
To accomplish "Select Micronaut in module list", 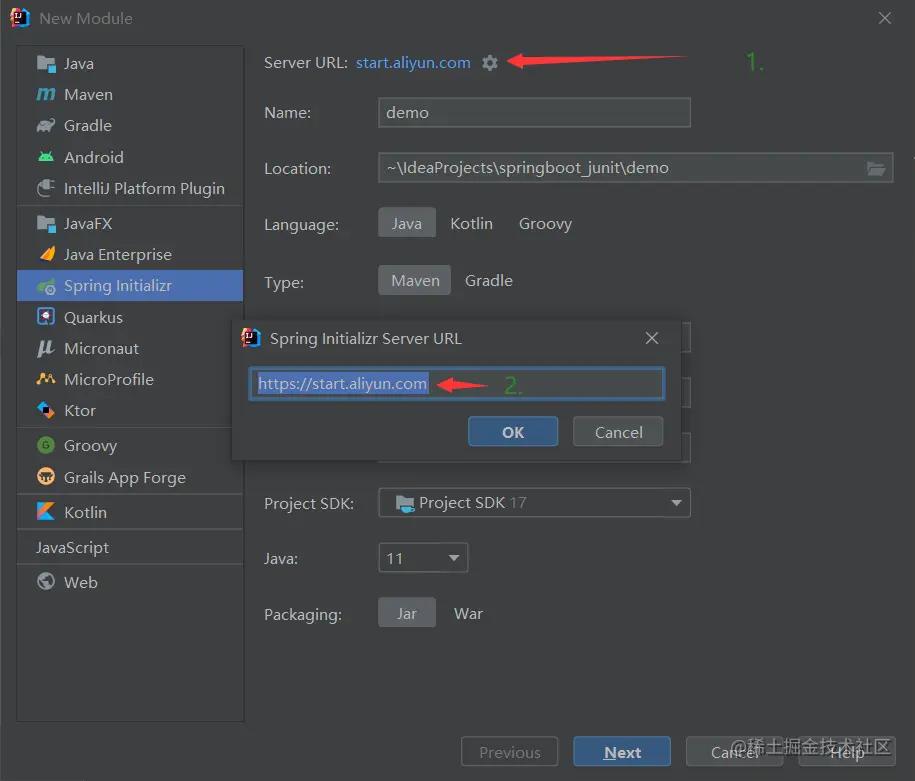I will 130,348.
